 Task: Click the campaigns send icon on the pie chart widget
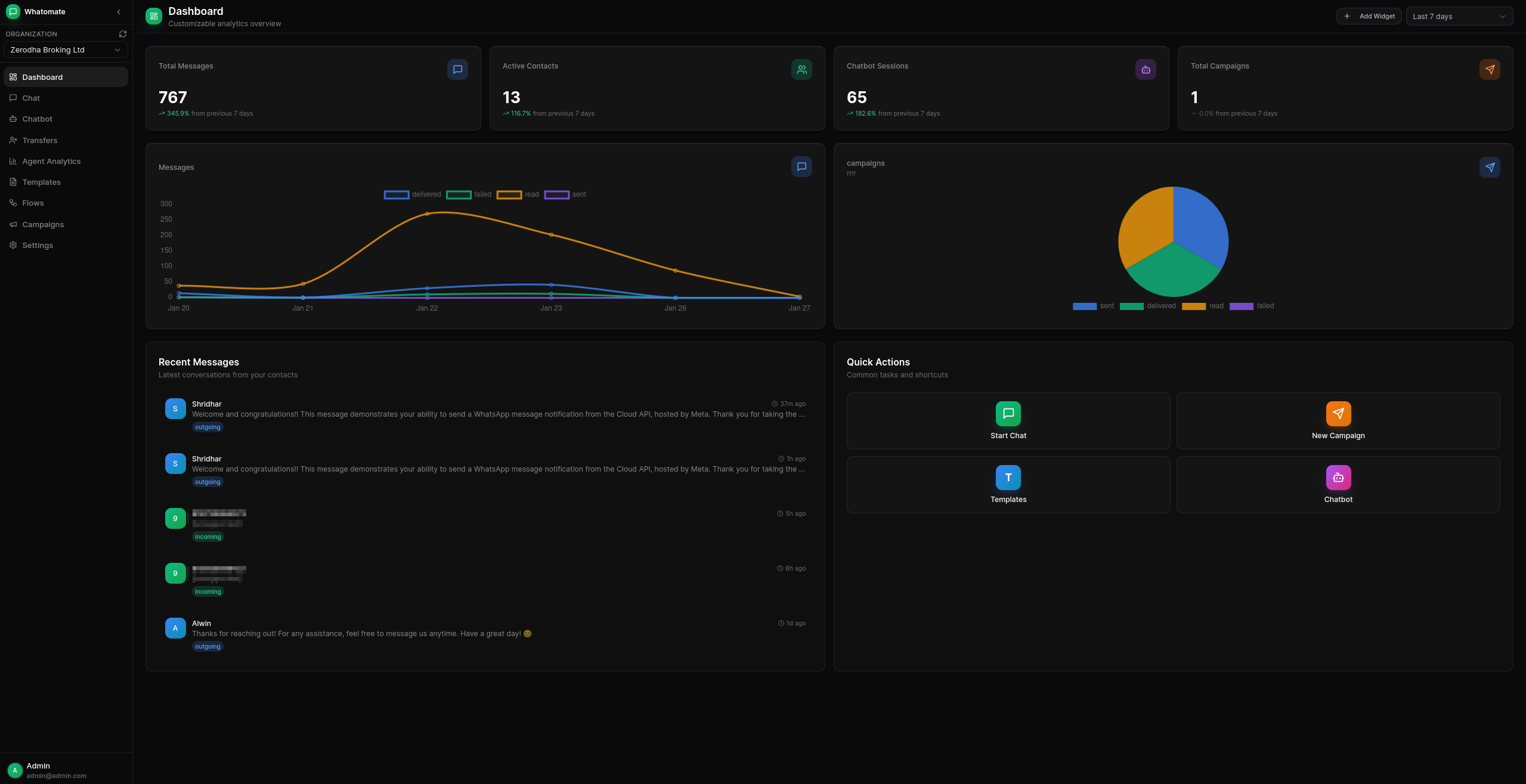point(1490,167)
